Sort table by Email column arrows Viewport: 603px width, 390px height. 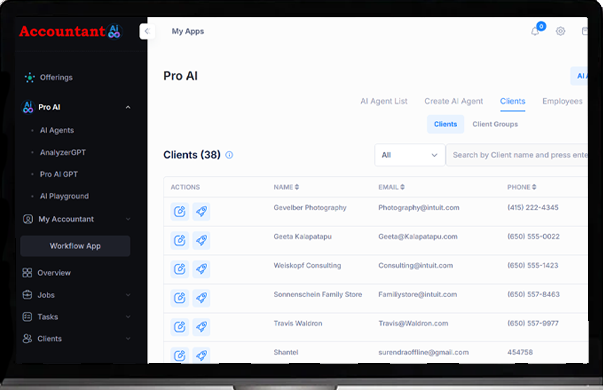402,187
